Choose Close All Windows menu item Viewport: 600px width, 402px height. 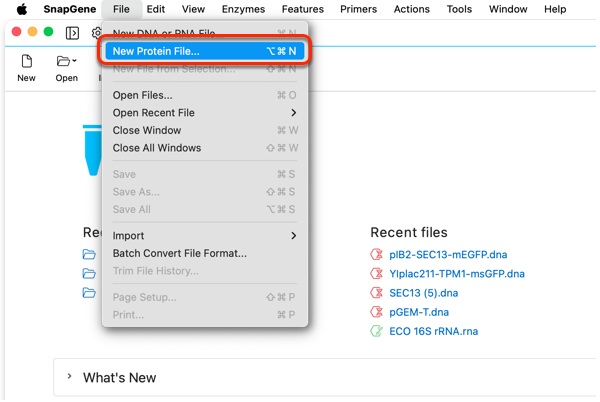[205, 148]
